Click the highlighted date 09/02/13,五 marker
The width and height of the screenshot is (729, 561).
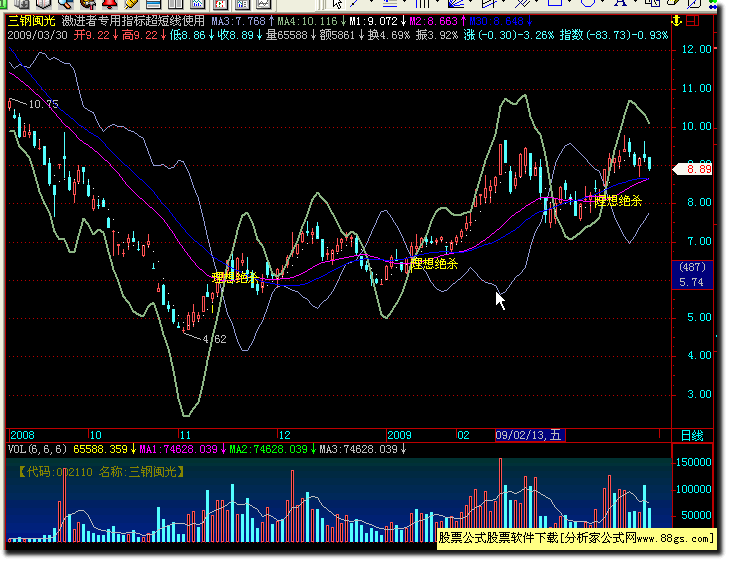pos(530,436)
